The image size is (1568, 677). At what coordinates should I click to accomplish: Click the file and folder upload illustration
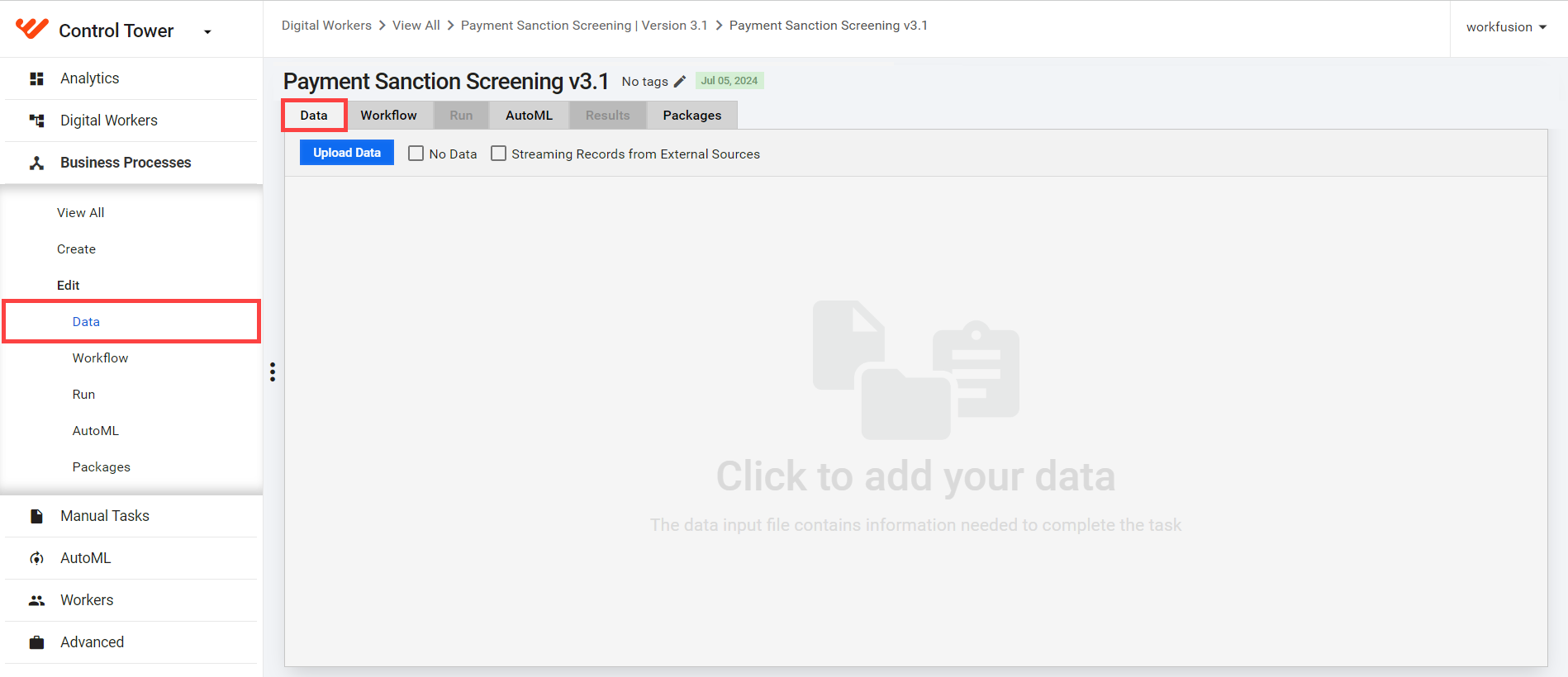[915, 369]
